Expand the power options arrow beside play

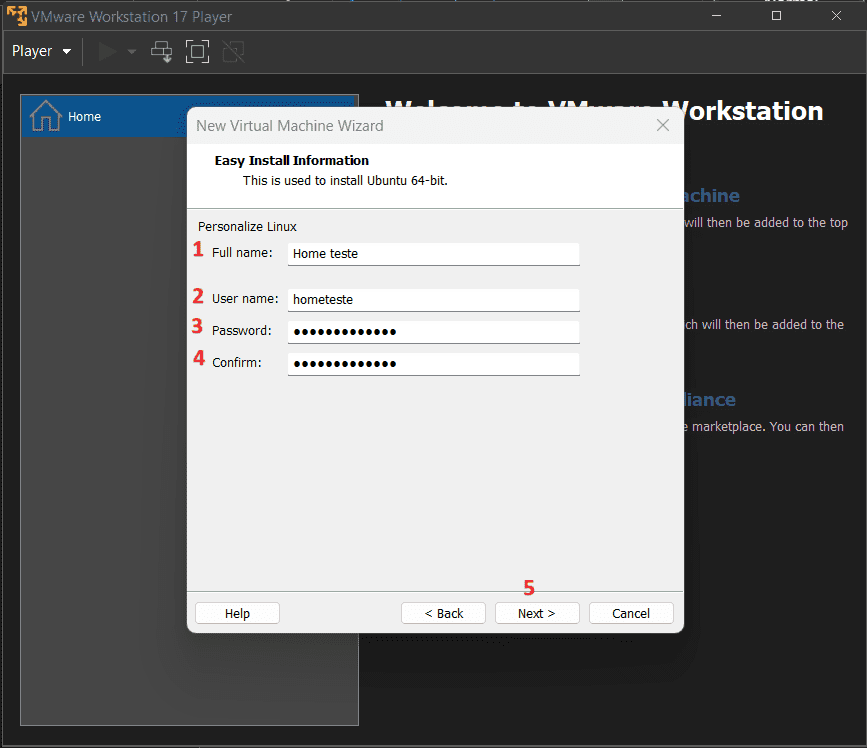pyautogui.click(x=132, y=52)
